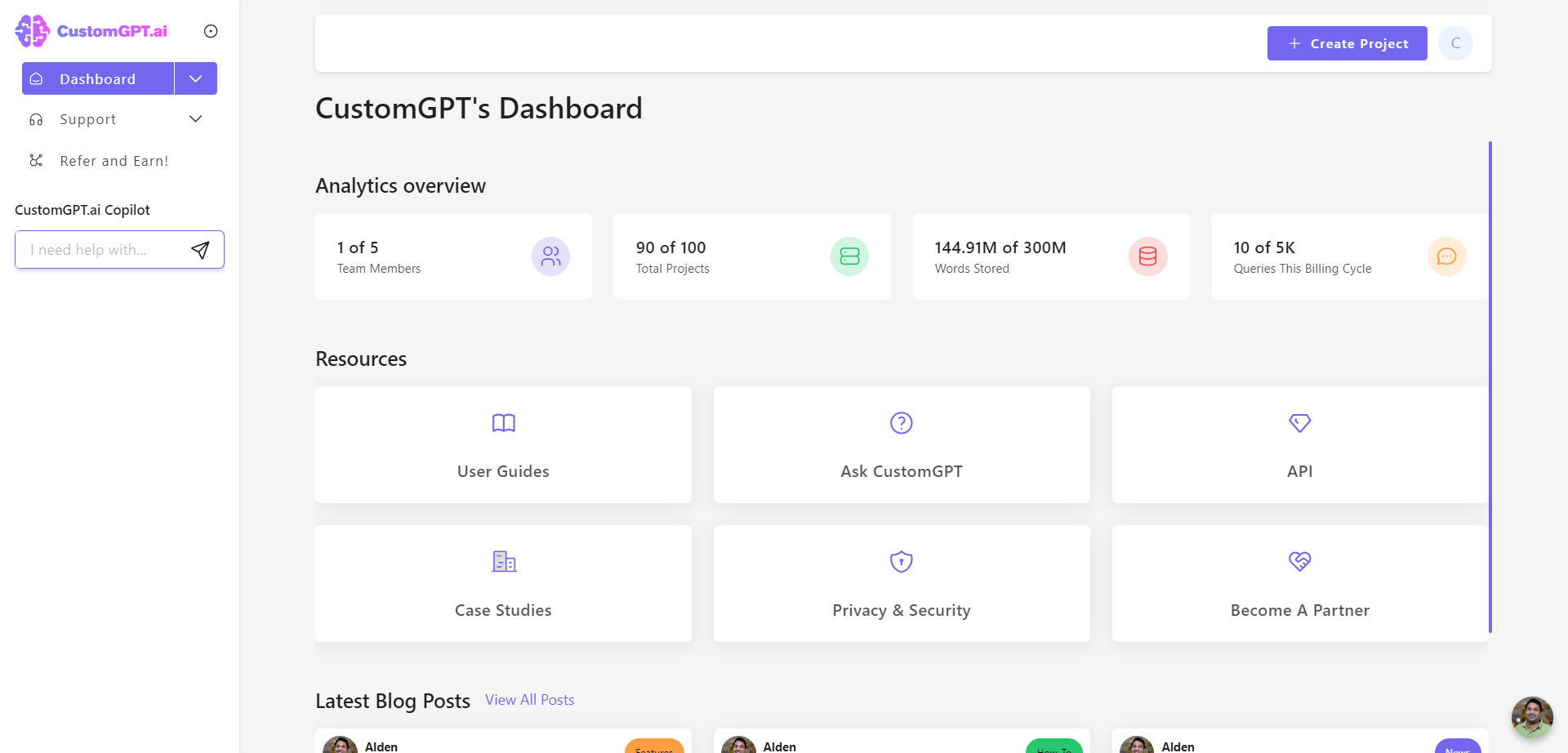1568x753 pixels.
Task: Click the 'Resources' heading
Action: [361, 359]
